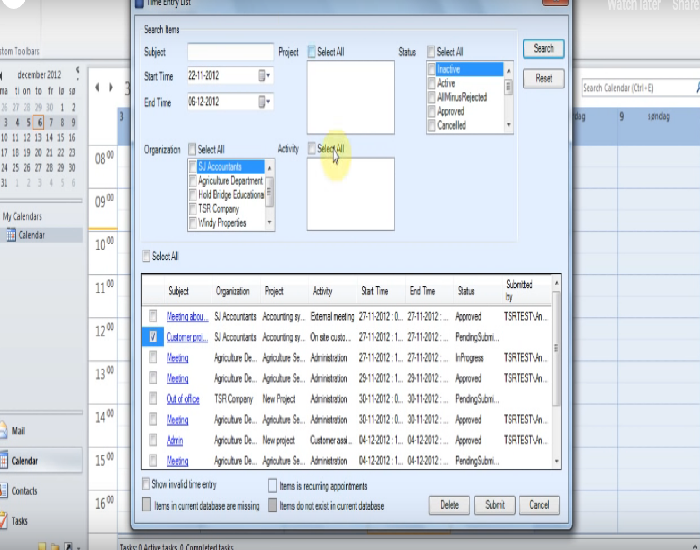Toggle results list Select All checkbox
Image resolution: width=700 pixels, height=550 pixels.
tap(146, 256)
